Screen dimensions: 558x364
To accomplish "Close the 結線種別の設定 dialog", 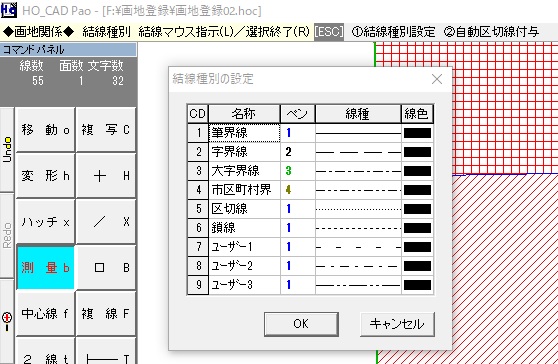I will [x=437, y=79].
